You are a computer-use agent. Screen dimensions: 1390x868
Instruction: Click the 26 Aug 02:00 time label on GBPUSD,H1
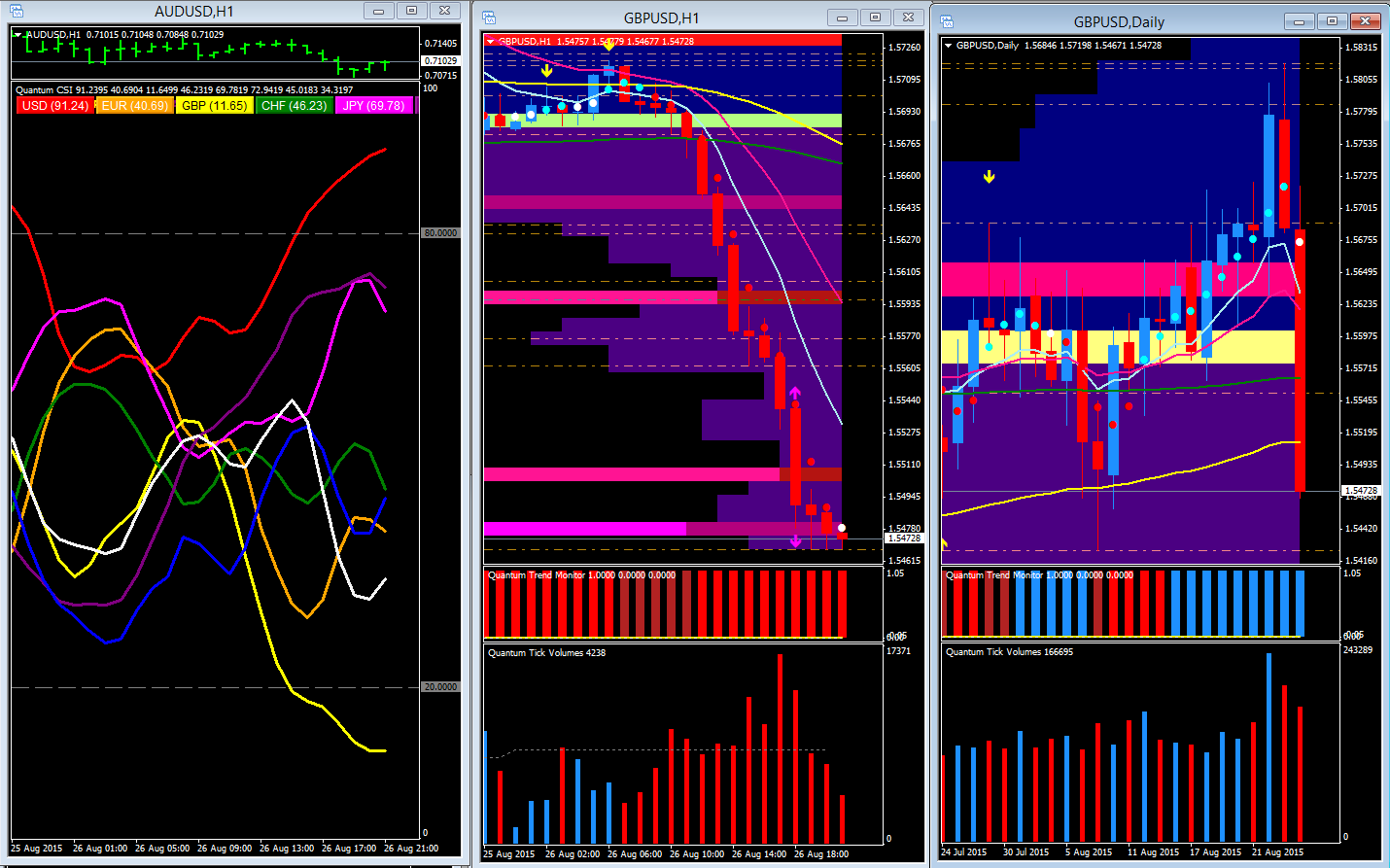pyautogui.click(x=573, y=854)
